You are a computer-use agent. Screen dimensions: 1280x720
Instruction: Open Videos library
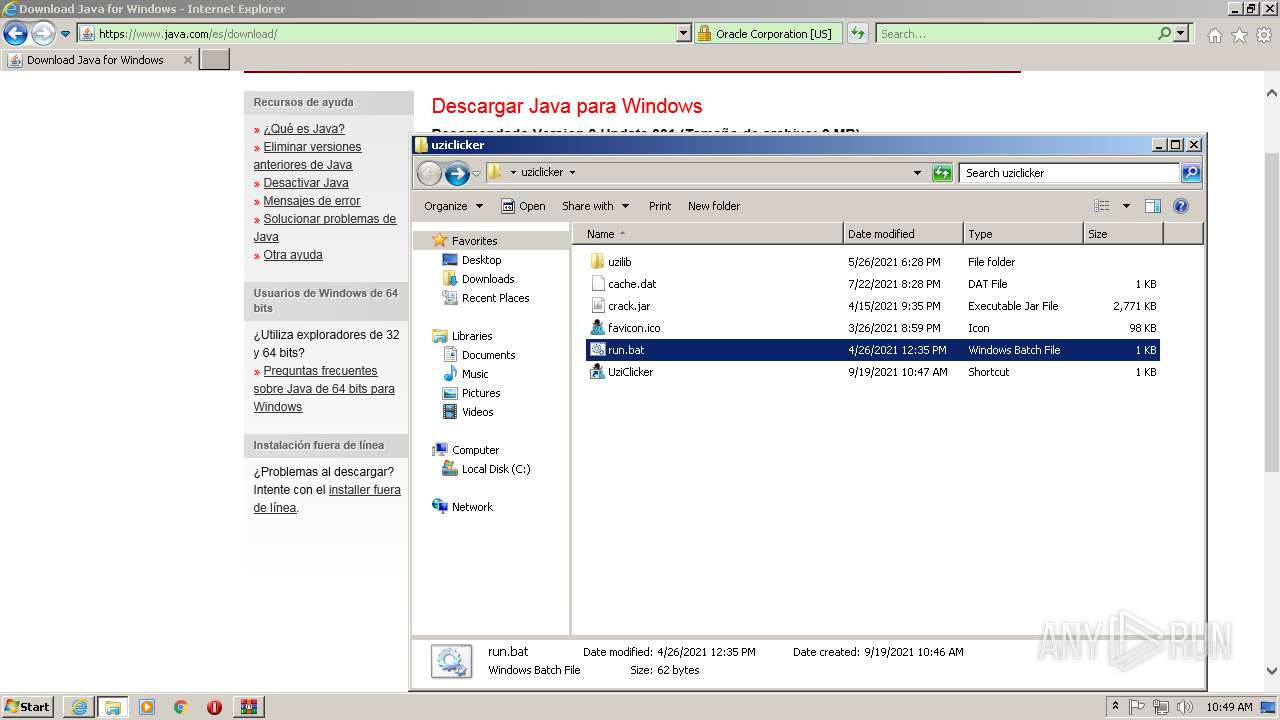pyautogui.click(x=477, y=412)
